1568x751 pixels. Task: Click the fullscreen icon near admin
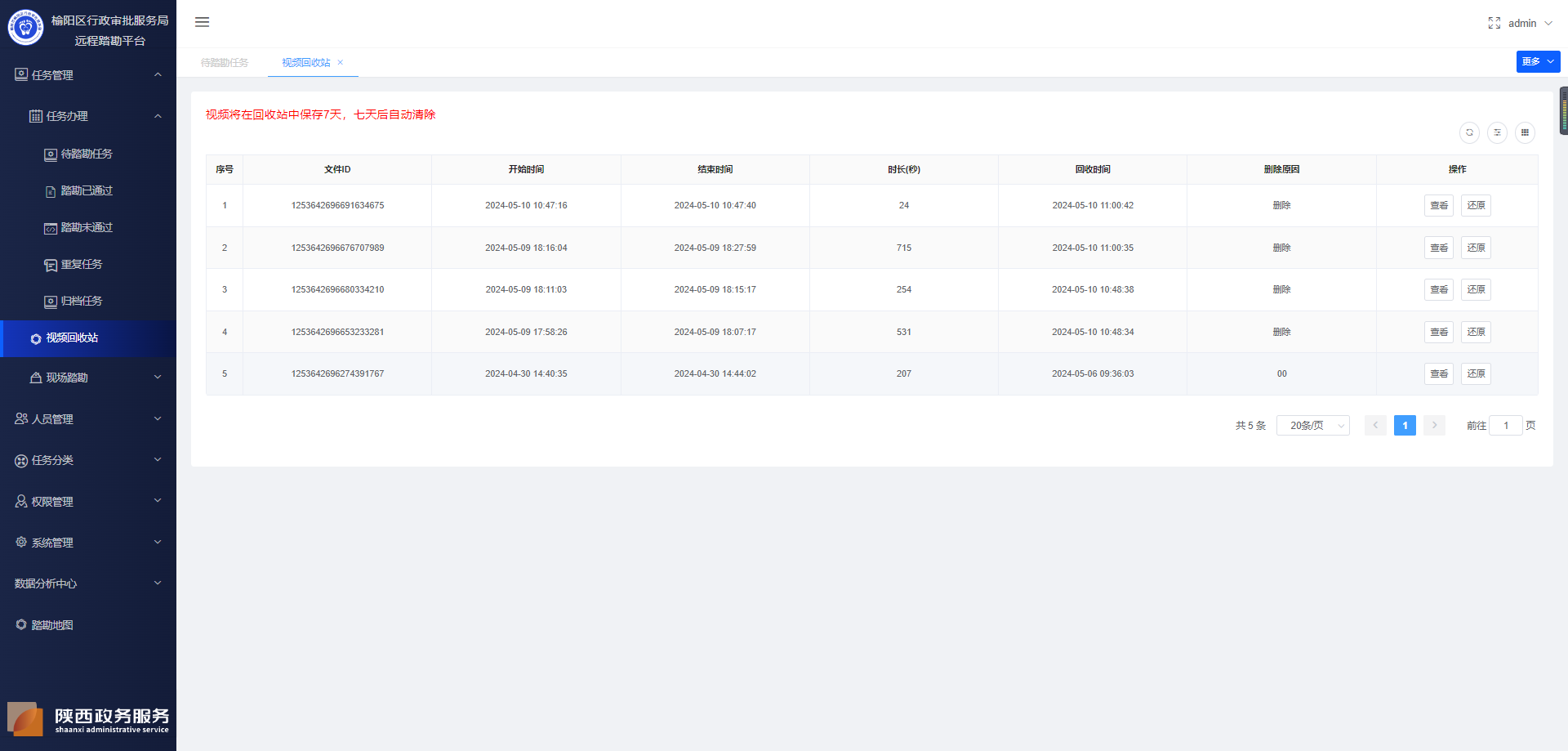coord(1494,23)
